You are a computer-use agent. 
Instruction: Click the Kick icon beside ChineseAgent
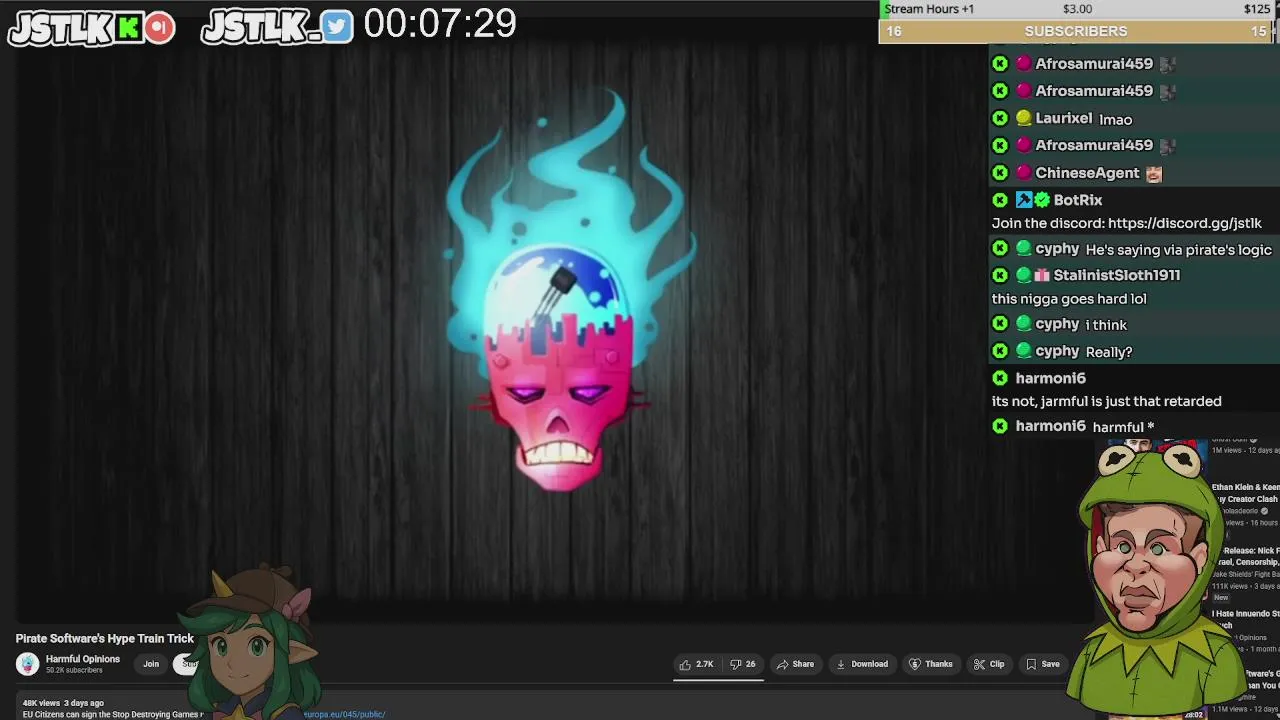coord(1000,173)
